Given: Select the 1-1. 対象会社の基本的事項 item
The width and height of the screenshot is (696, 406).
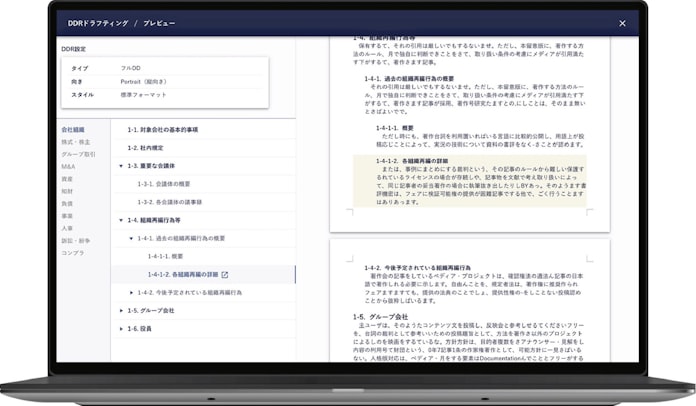Looking at the screenshot, I should [162, 129].
